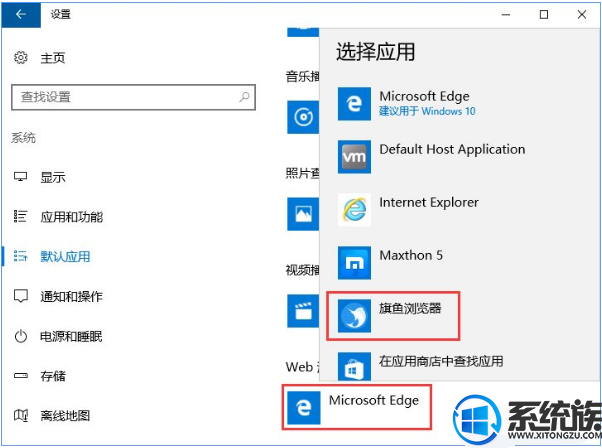
Task: Select 默认应用 in the sidebar
Action: click(65, 256)
